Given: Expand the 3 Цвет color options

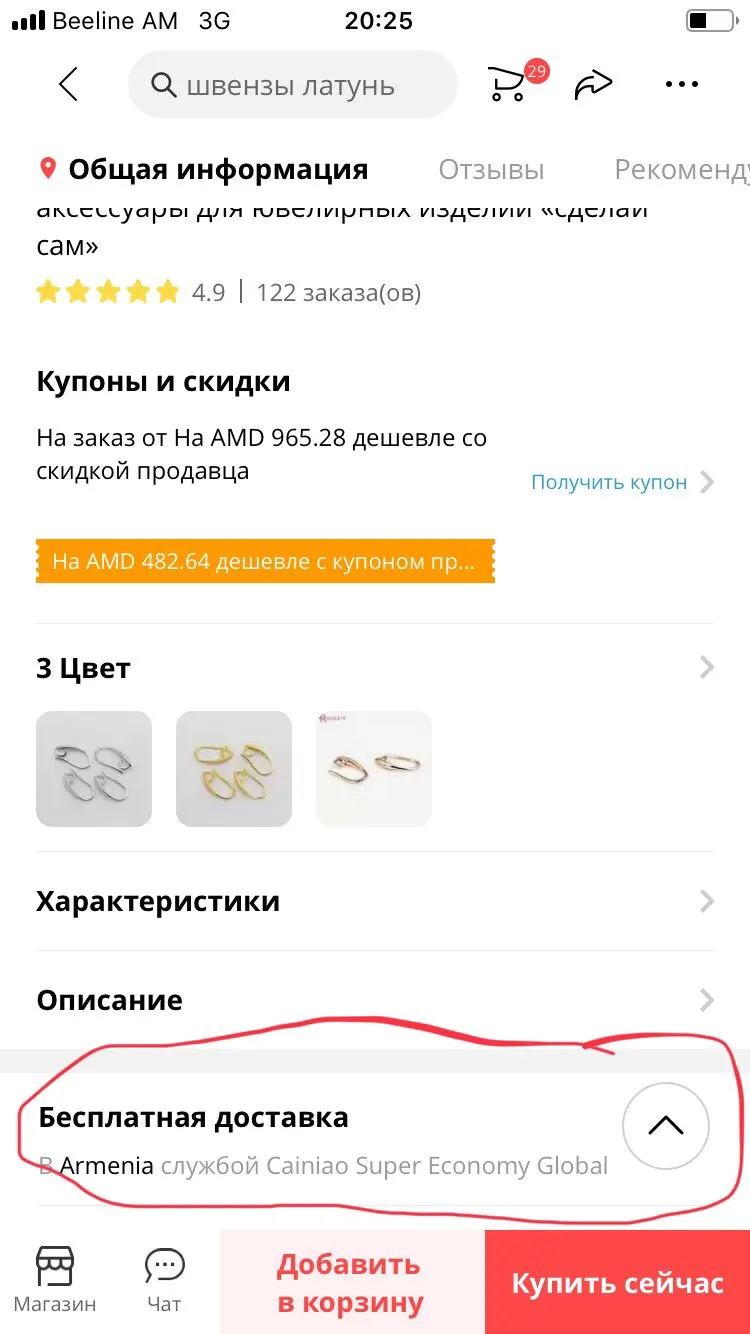Looking at the screenshot, I should 375,667.
